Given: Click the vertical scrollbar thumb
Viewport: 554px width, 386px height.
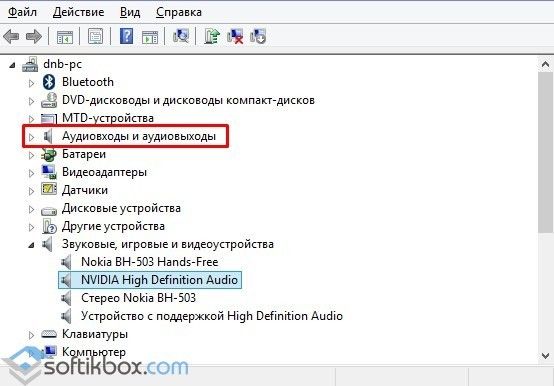Looking at the screenshot, I should pyautogui.click(x=545, y=152).
